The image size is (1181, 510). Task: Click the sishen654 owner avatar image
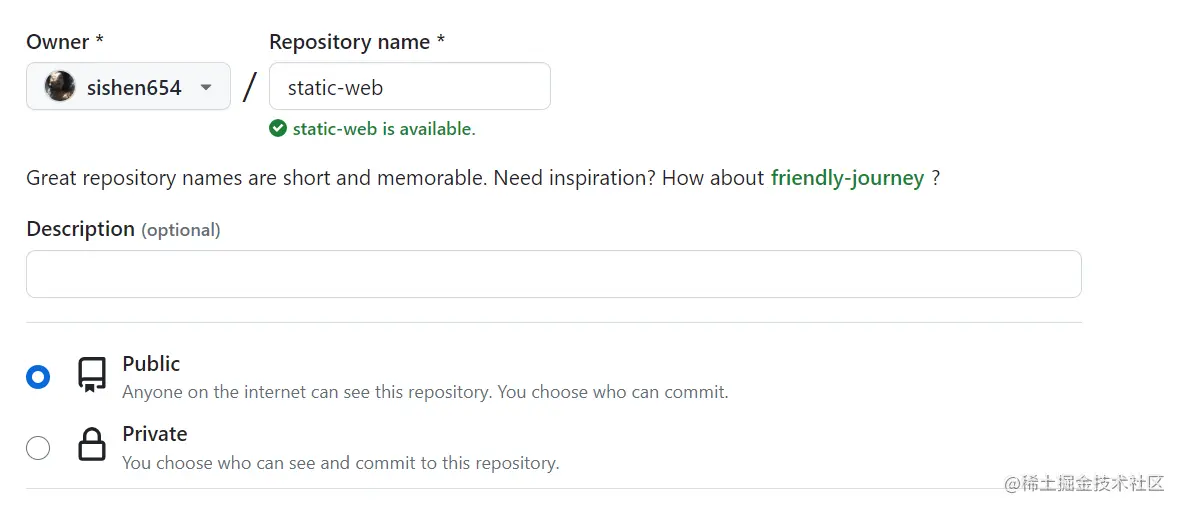pos(60,87)
